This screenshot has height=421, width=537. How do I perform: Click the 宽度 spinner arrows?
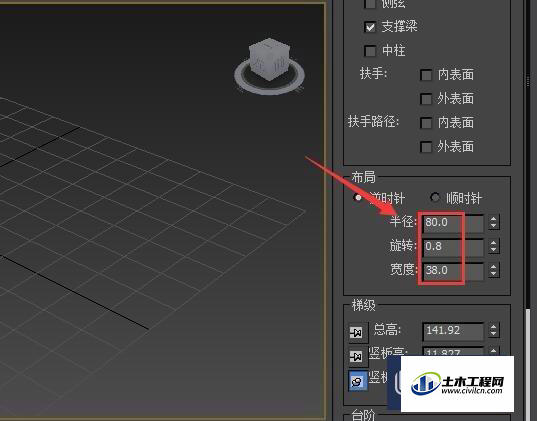[x=494, y=270]
